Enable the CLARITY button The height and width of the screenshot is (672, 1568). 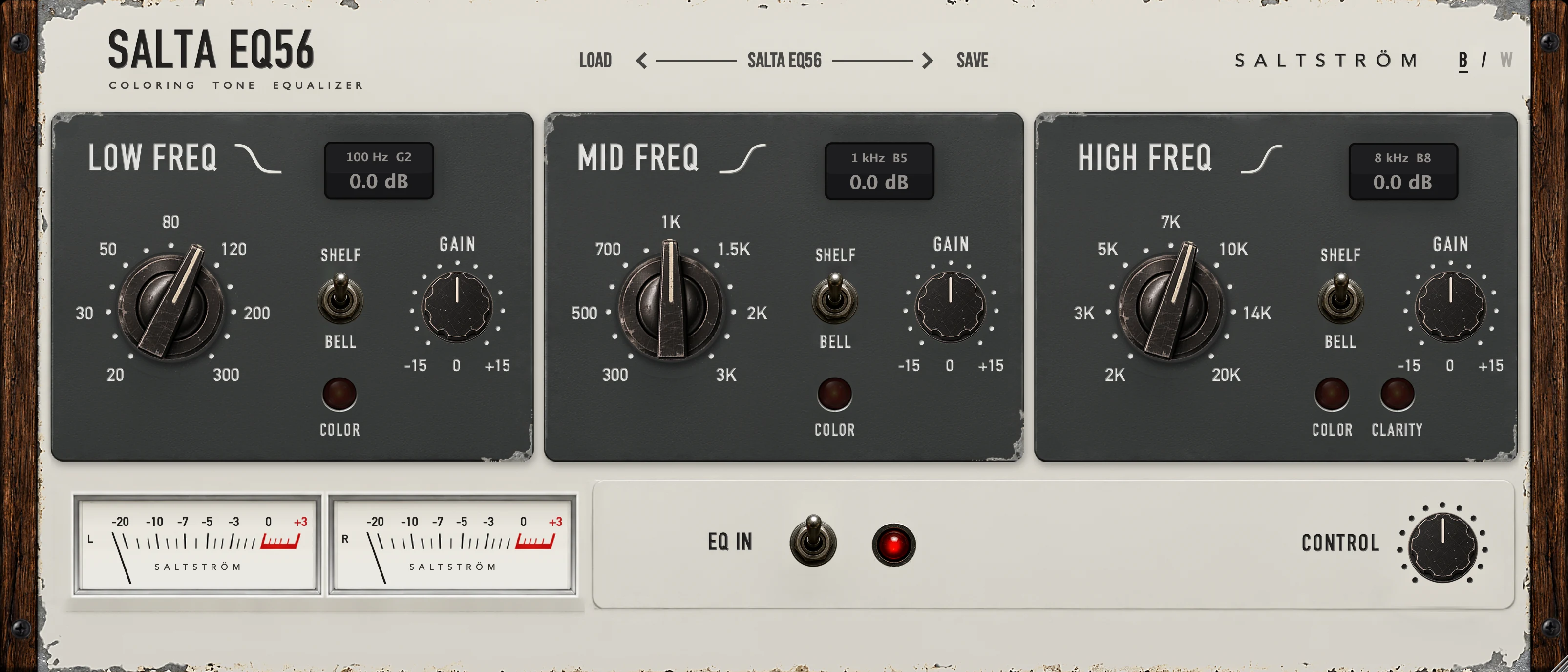coord(1397,395)
